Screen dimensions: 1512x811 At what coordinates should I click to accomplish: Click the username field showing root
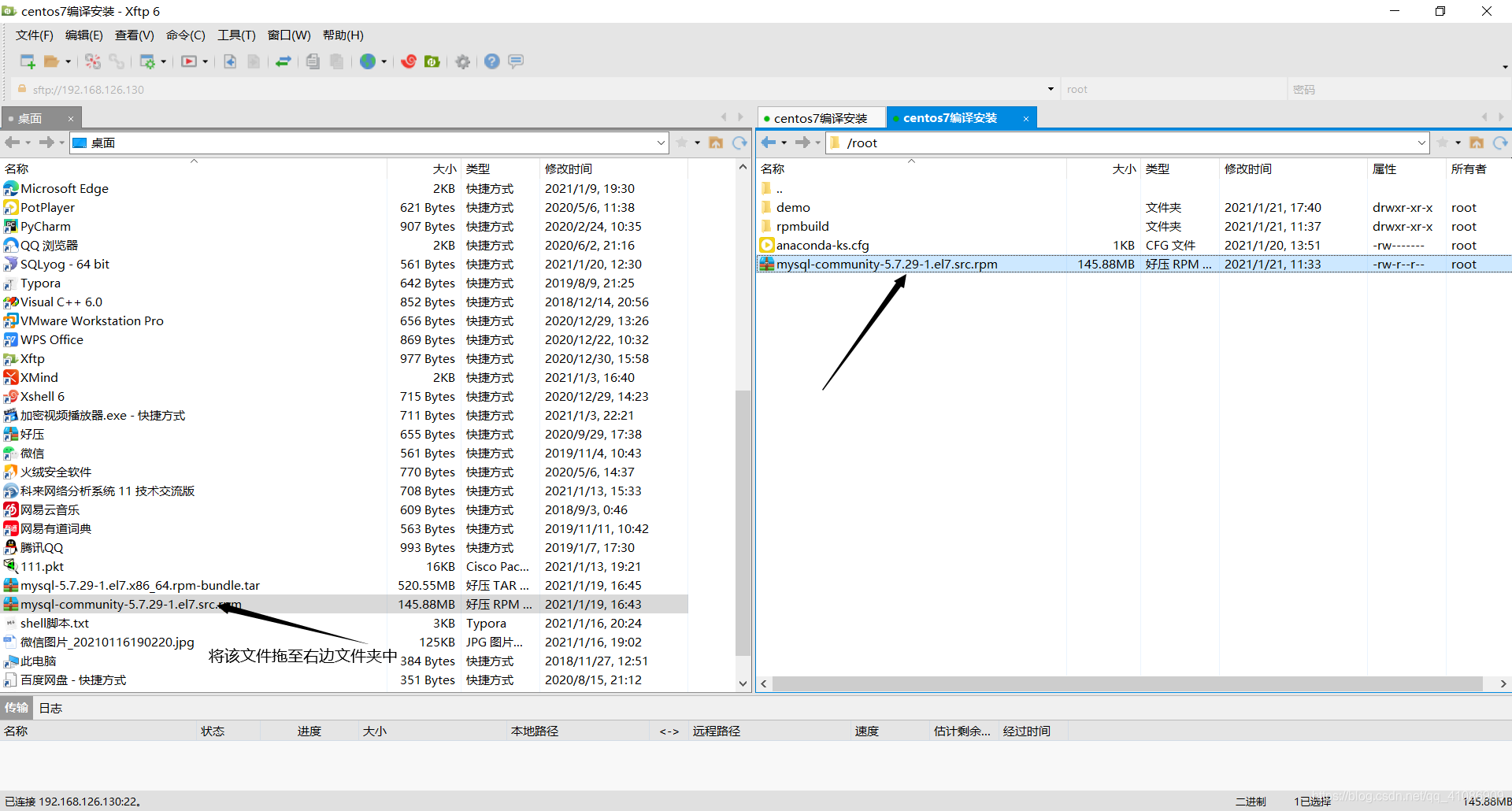point(1173,89)
